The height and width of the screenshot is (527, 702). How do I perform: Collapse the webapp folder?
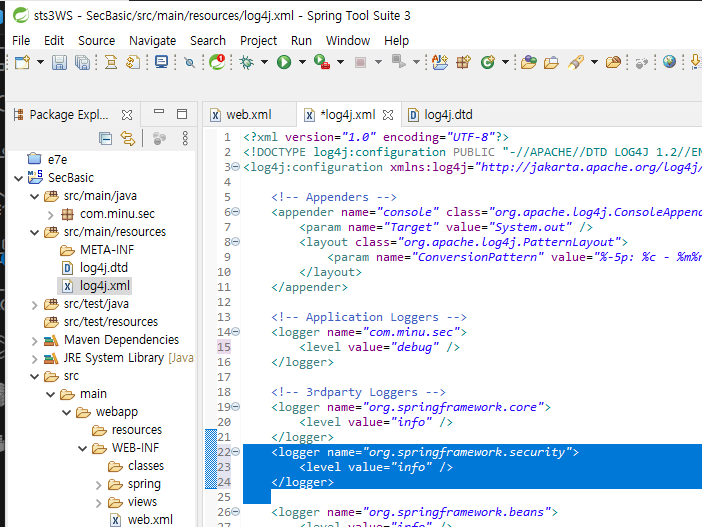[x=66, y=412]
